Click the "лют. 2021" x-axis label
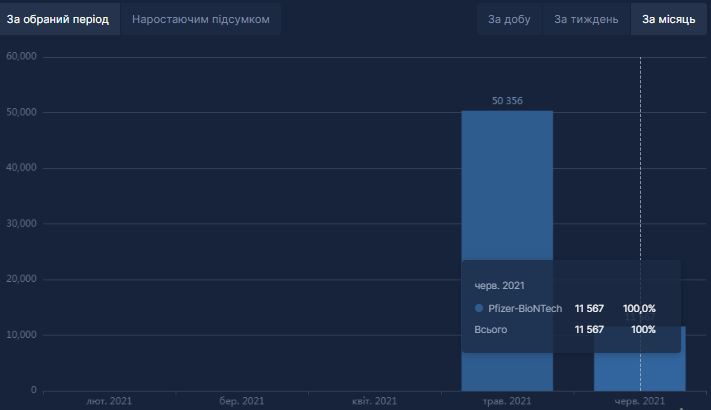 pos(109,401)
